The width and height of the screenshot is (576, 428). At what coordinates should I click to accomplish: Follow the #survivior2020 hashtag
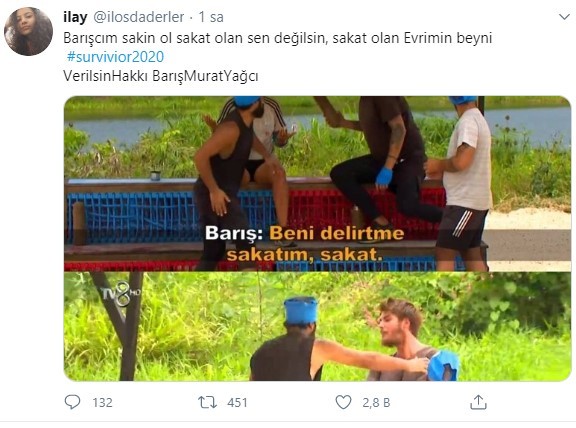(x=115, y=57)
